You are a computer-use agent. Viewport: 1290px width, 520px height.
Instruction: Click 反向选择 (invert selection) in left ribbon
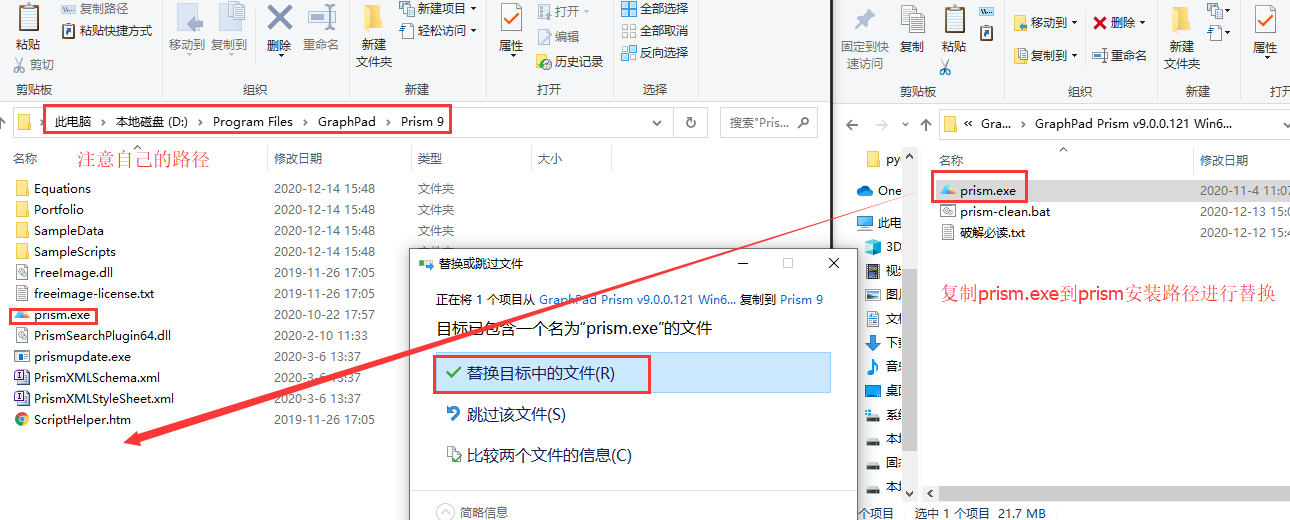[654, 52]
